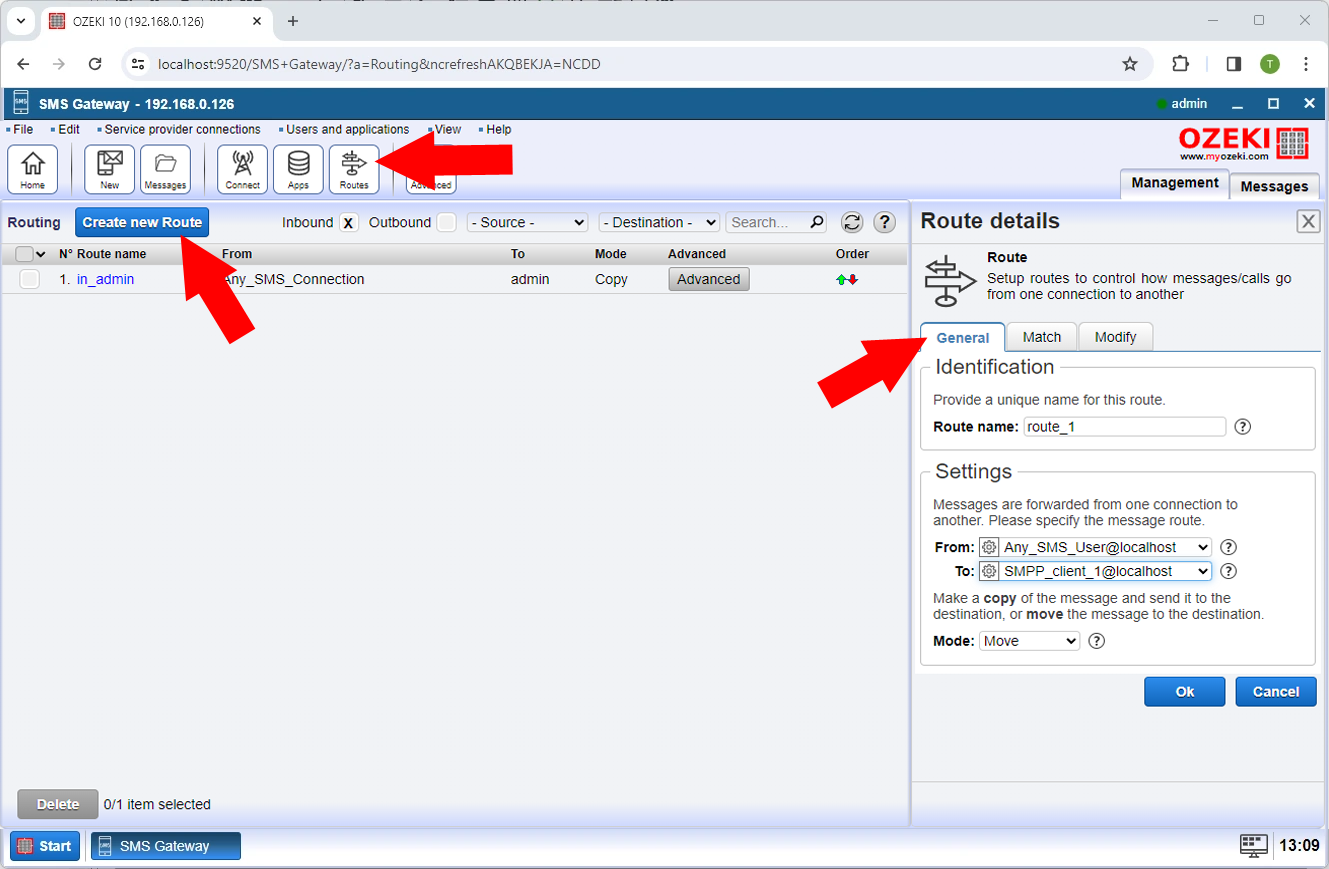Open the Mode dropdown
This screenshot has width=1329, height=869.
[1029, 641]
